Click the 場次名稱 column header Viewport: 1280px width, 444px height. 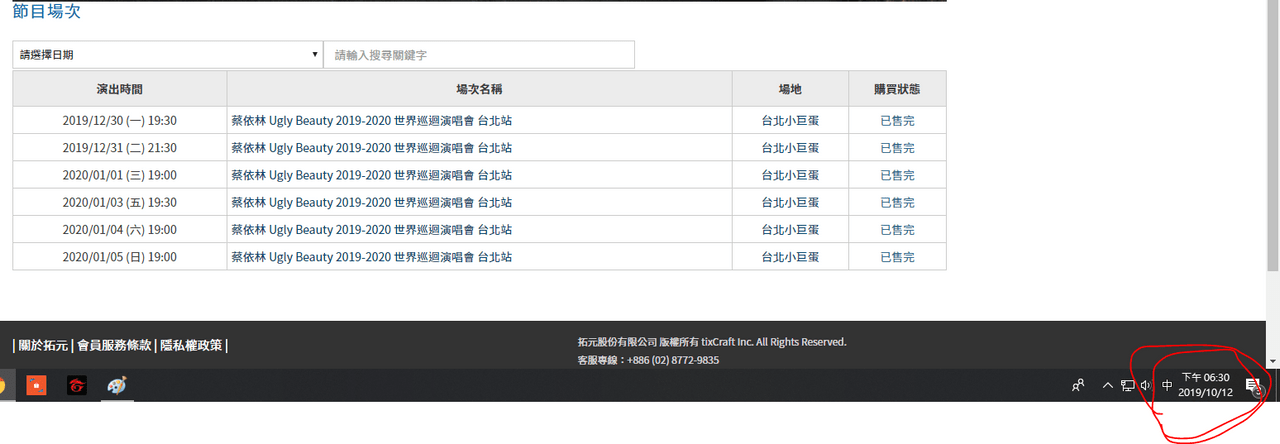(x=479, y=89)
